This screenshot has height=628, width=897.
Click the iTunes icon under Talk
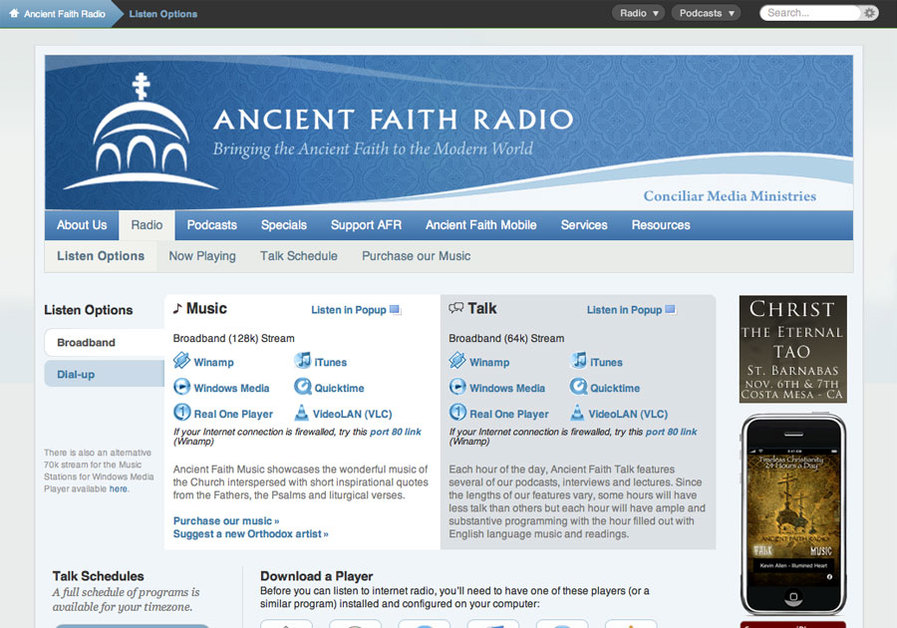(578, 360)
